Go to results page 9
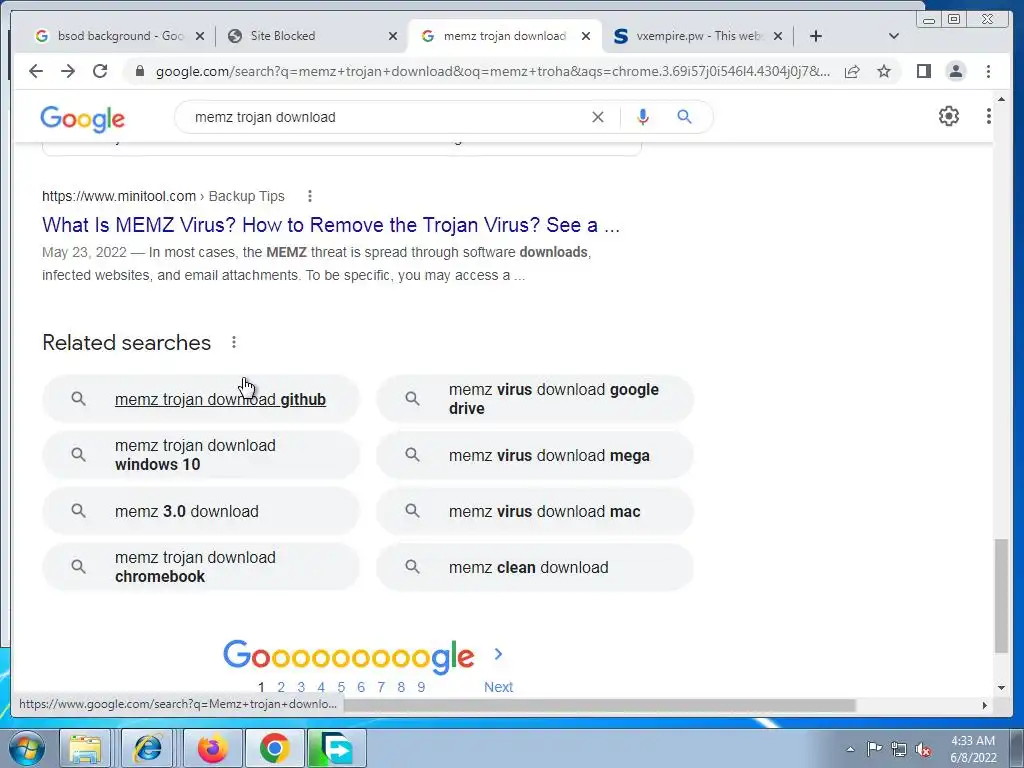The height and width of the screenshot is (768, 1024). pos(421,687)
